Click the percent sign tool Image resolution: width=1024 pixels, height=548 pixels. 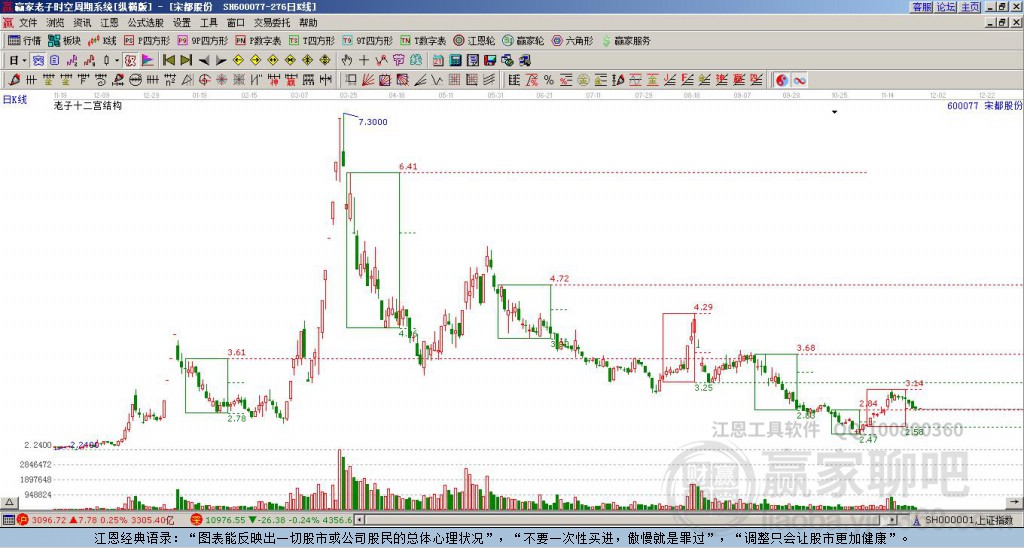pyautogui.click(x=549, y=80)
